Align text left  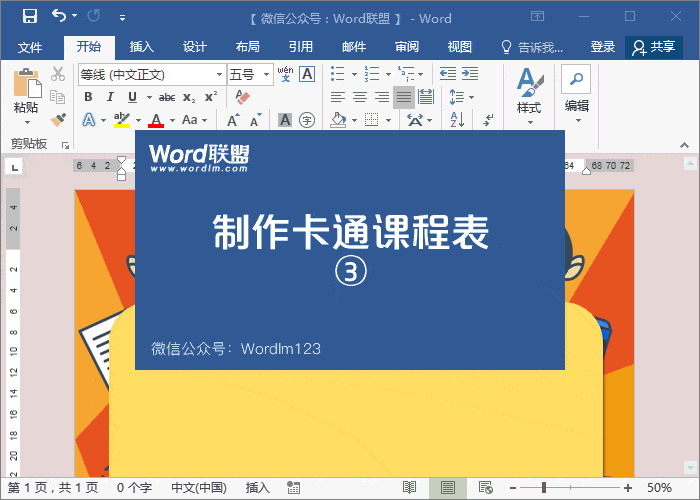[338, 97]
